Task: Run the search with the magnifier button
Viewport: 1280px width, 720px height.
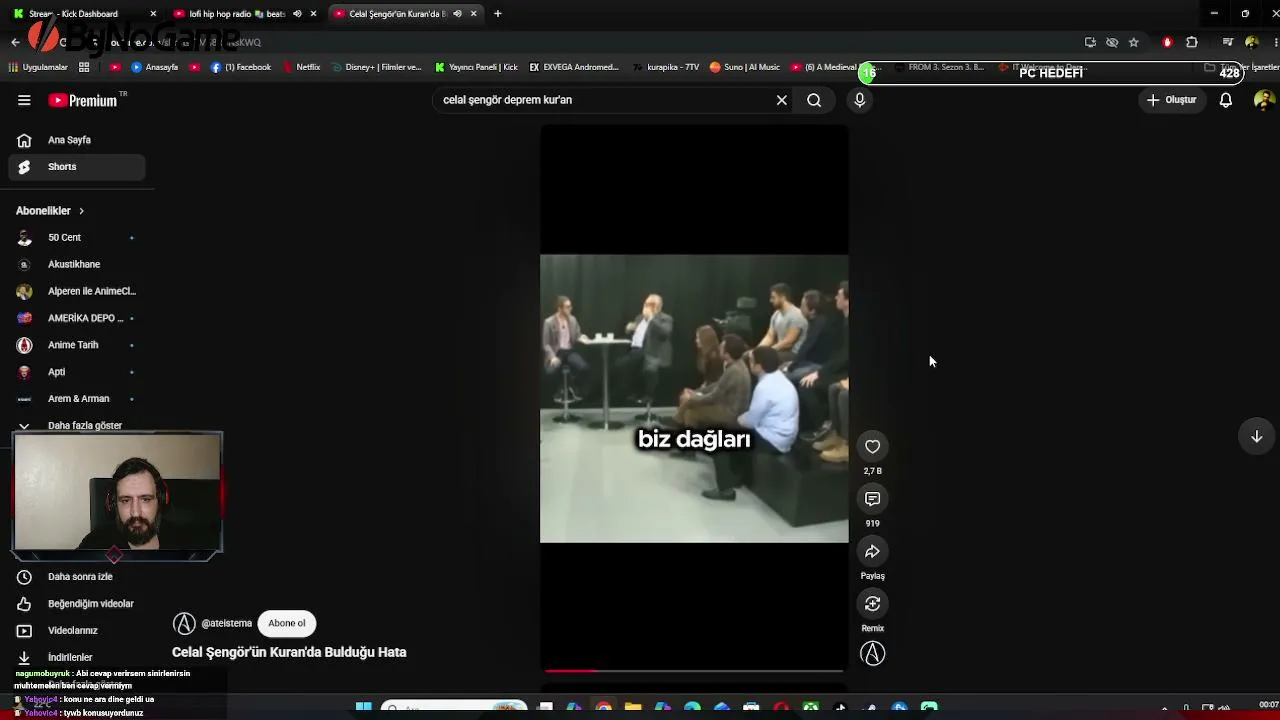Action: pyautogui.click(x=814, y=100)
